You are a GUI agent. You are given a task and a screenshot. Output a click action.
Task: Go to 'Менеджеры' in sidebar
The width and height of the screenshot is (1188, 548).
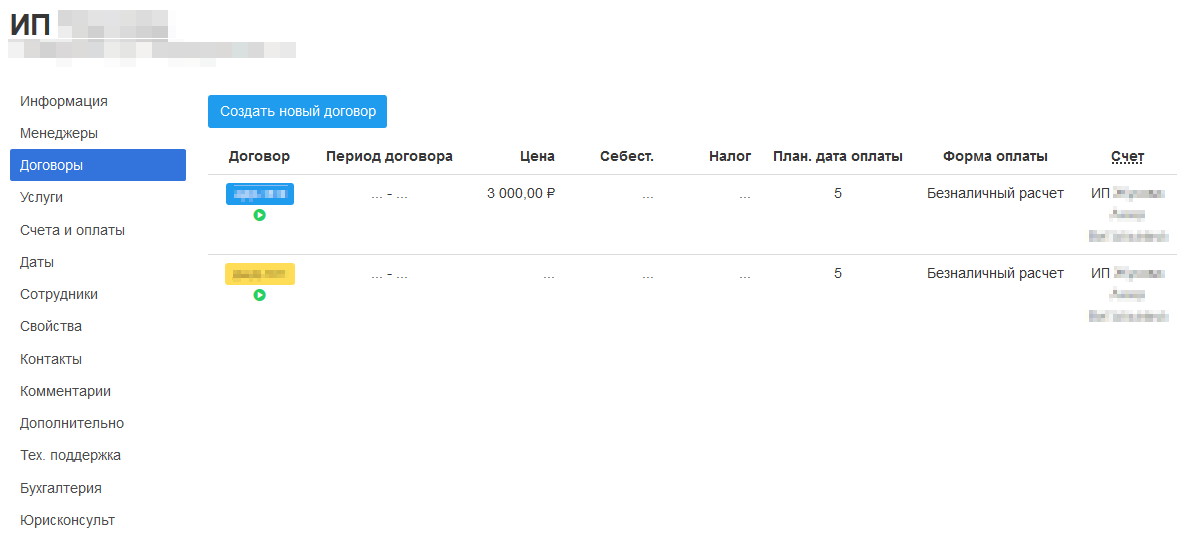59,133
